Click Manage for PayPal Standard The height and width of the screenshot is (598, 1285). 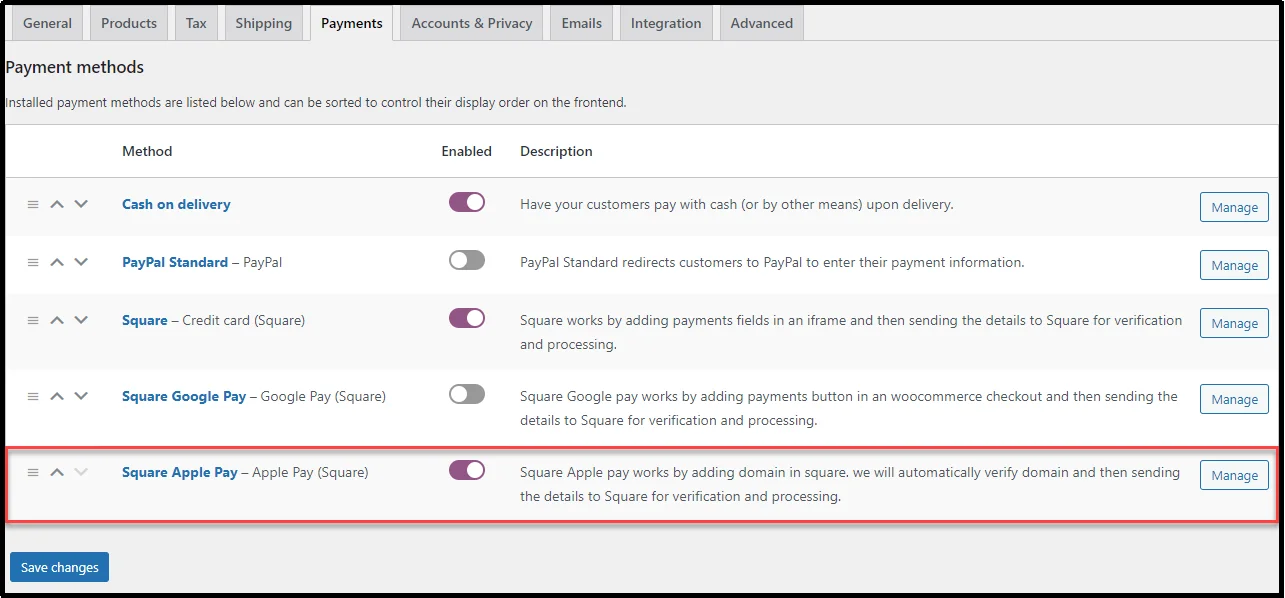tap(1234, 265)
